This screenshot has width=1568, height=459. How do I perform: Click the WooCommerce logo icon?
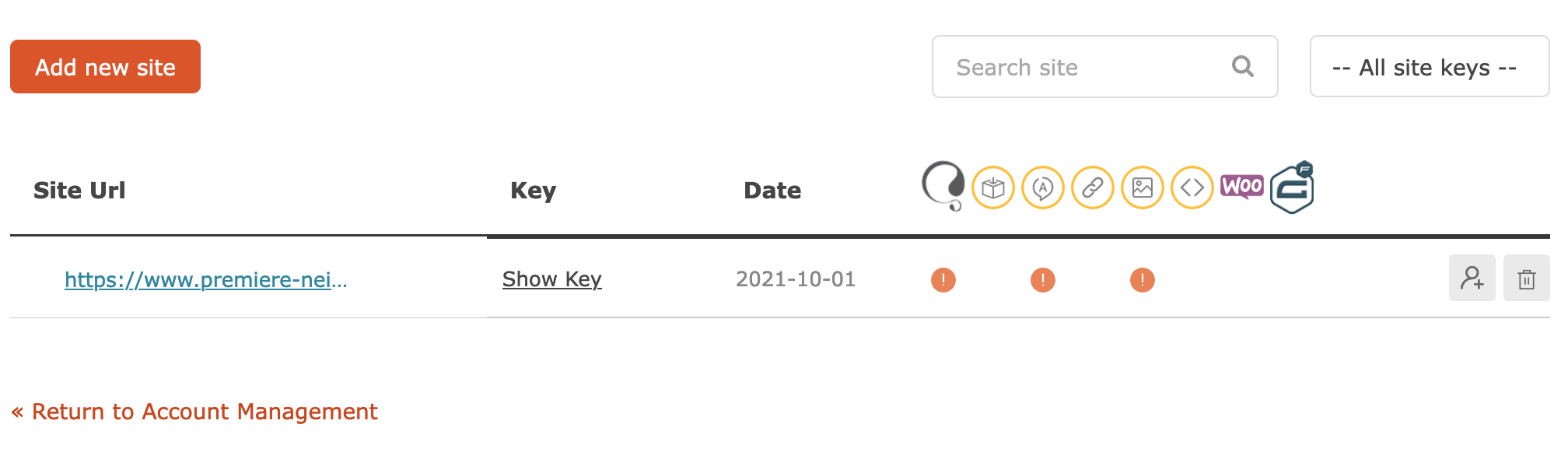click(1242, 187)
